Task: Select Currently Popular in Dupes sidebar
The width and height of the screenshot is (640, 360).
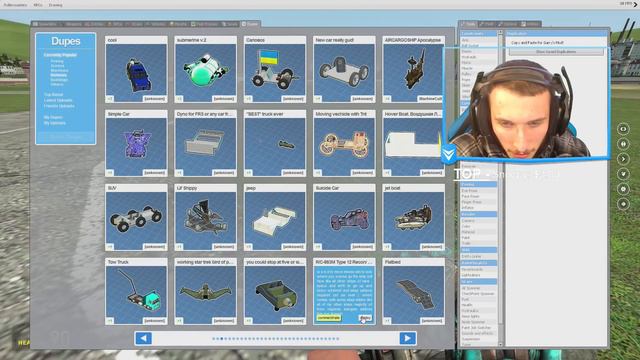Action: (x=60, y=55)
